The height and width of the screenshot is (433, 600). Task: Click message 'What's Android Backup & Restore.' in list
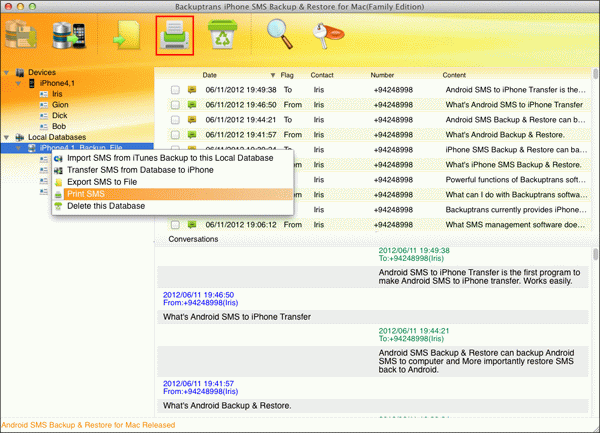[505, 135]
